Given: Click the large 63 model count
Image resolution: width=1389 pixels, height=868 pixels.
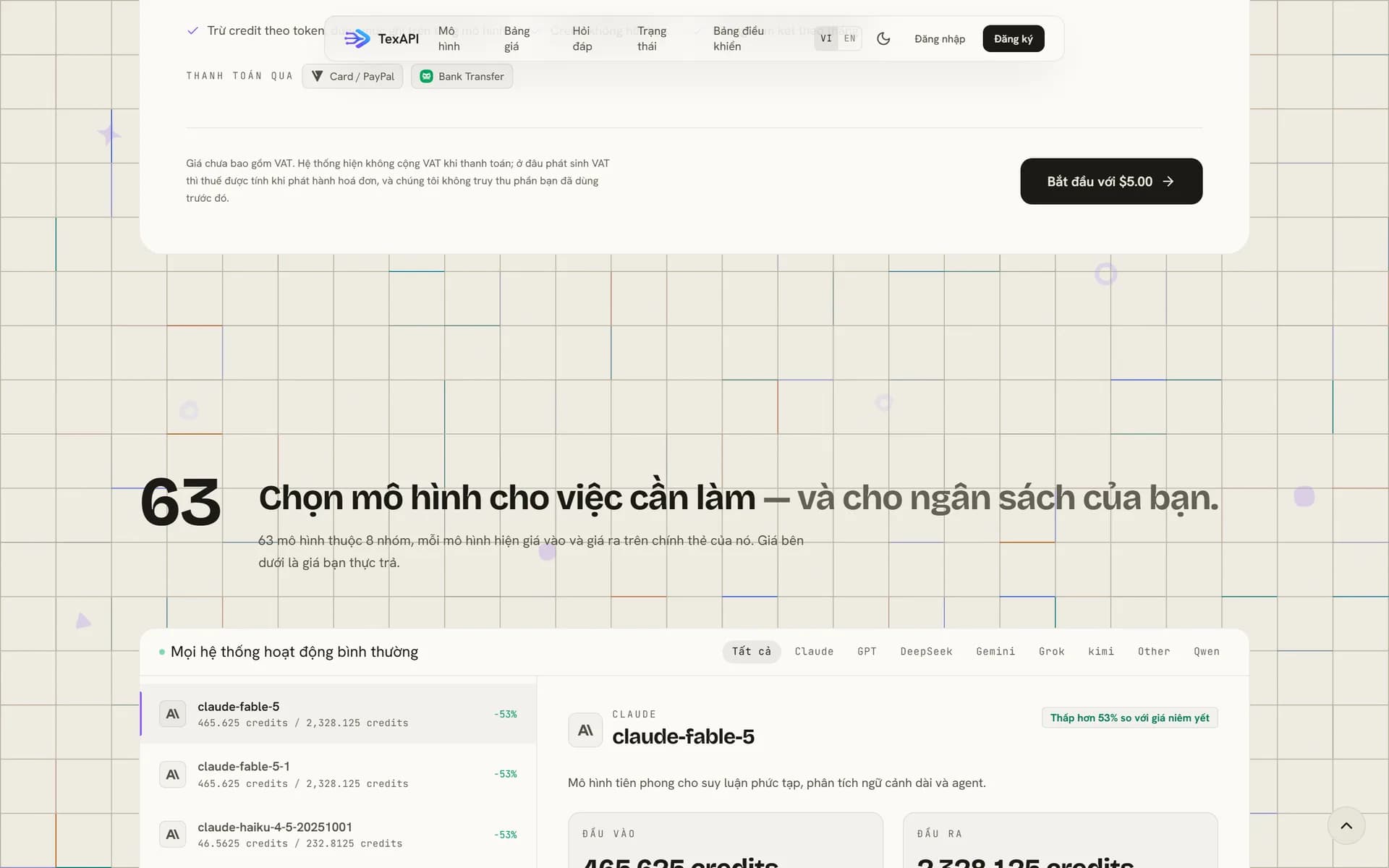Looking at the screenshot, I should (180, 503).
